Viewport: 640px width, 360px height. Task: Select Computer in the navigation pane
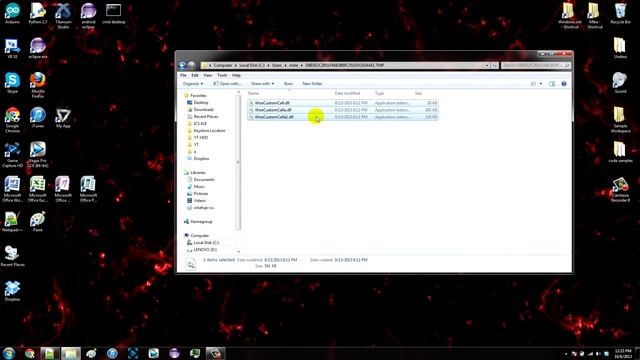(x=200, y=236)
